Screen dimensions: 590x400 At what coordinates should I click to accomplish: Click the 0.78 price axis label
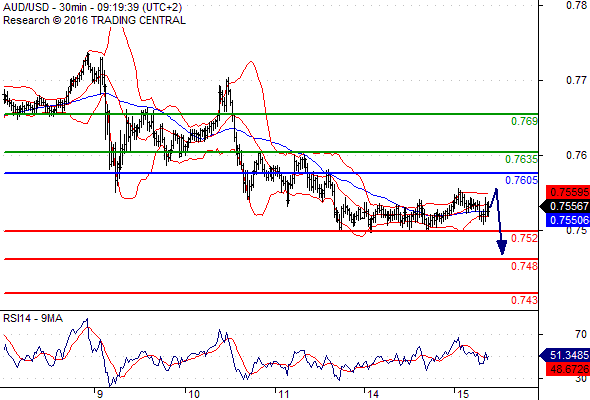(576, 5)
